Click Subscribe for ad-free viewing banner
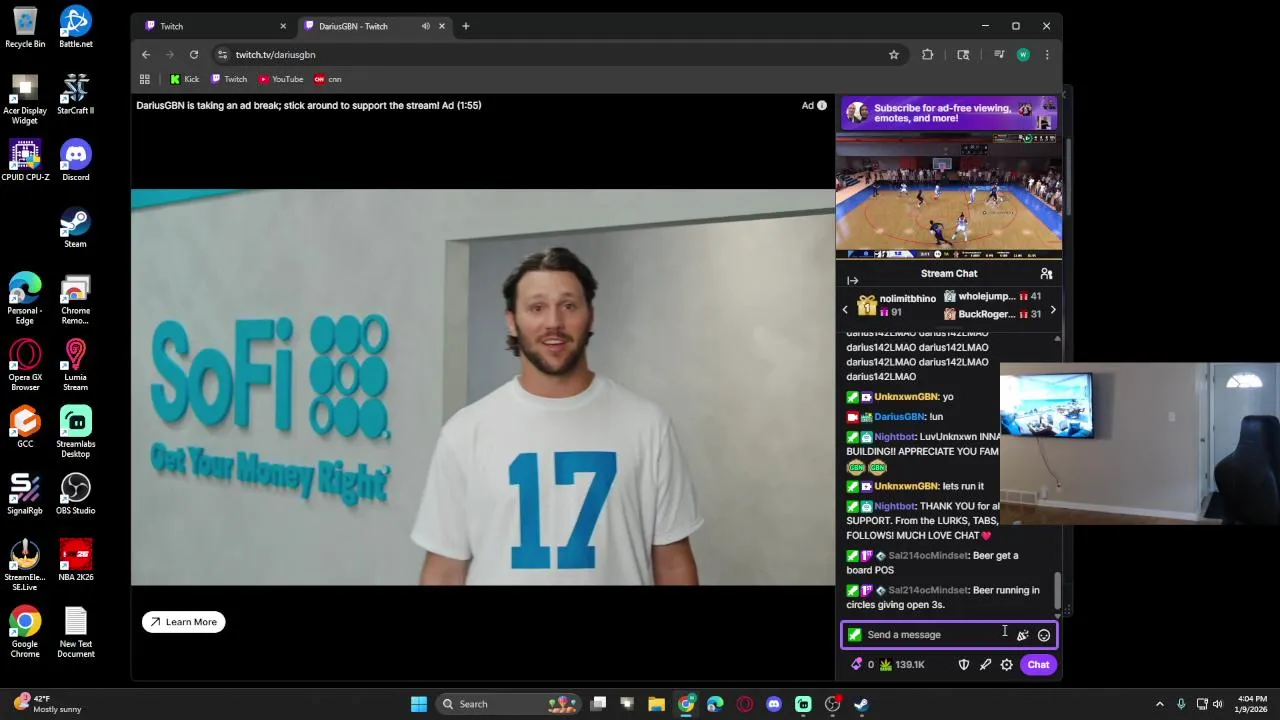Image resolution: width=1280 pixels, height=720 pixels. click(x=949, y=113)
